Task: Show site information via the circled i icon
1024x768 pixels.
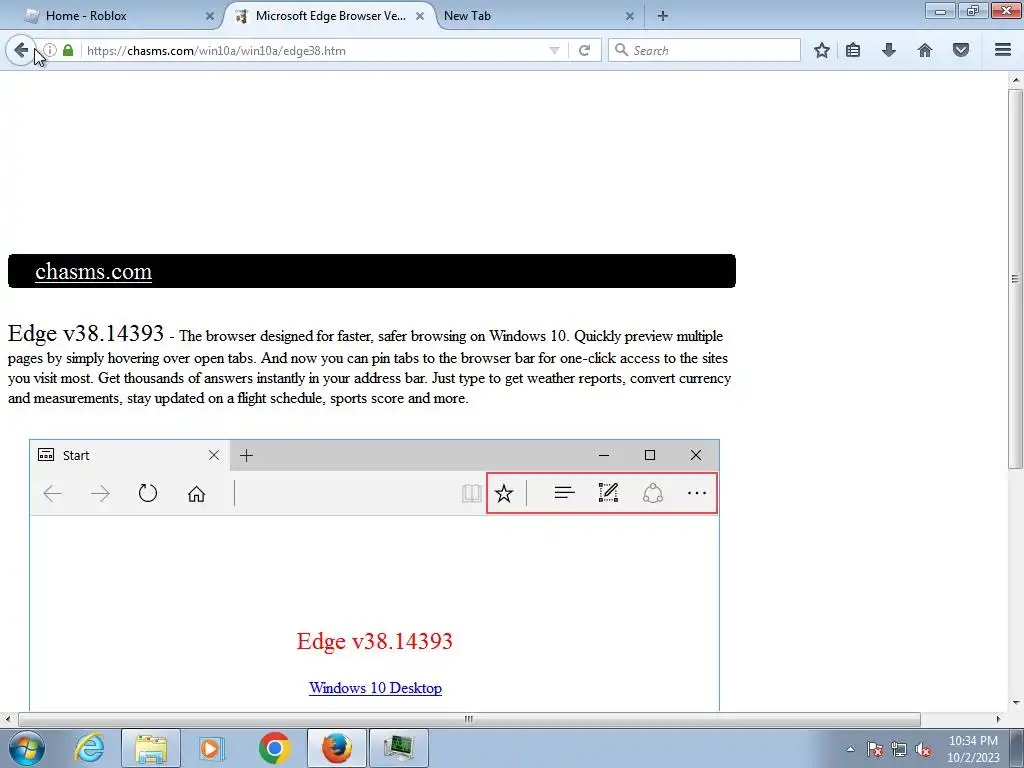Action: [x=50, y=50]
